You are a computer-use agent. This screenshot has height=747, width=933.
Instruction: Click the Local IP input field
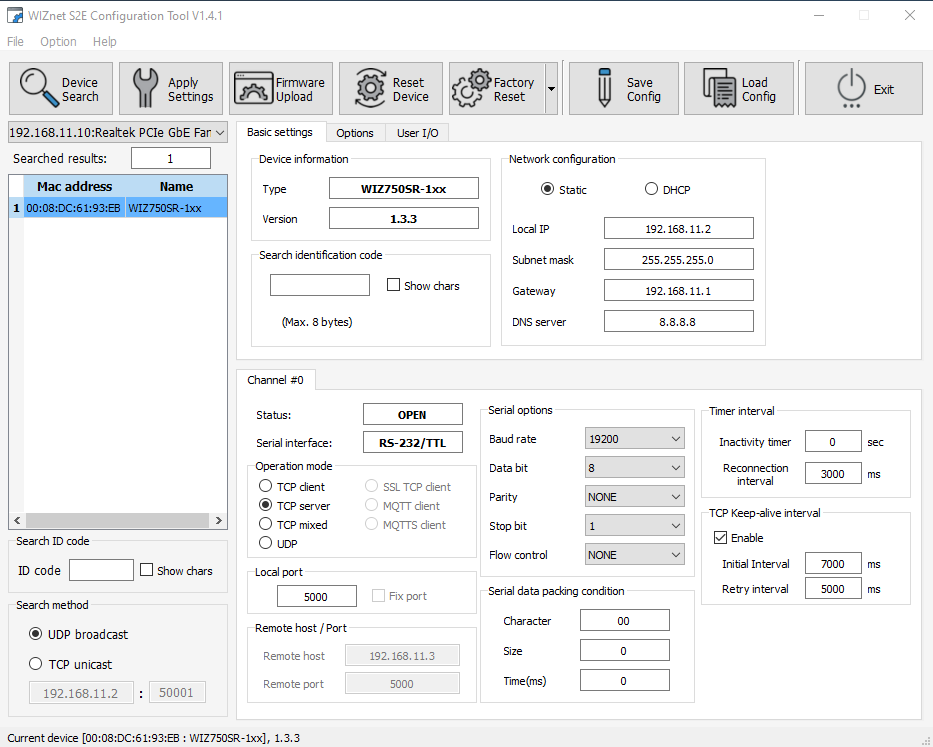coord(679,229)
